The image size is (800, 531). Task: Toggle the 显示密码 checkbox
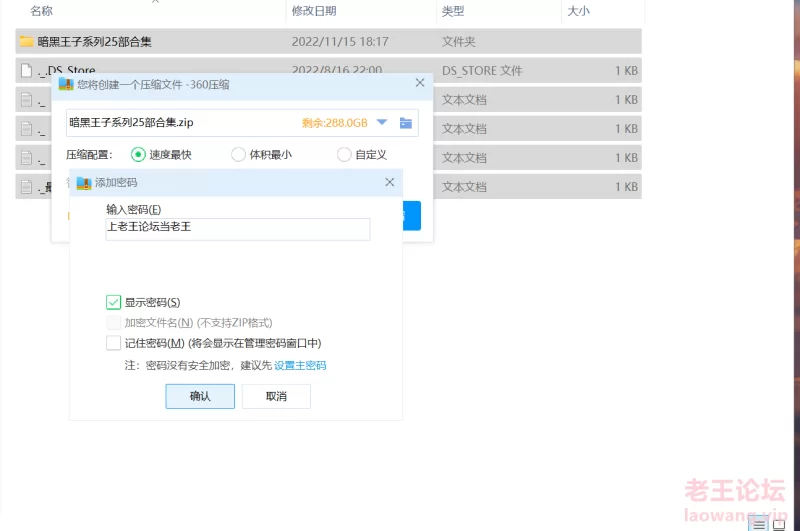(x=113, y=302)
